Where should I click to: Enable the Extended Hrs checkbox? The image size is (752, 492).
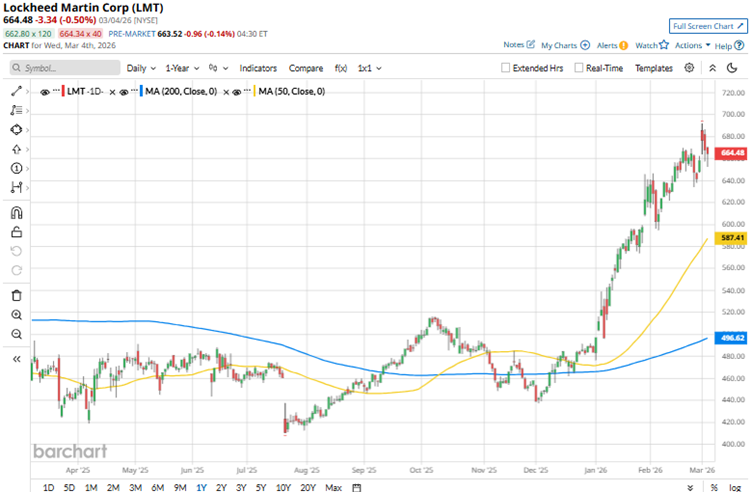tap(507, 68)
